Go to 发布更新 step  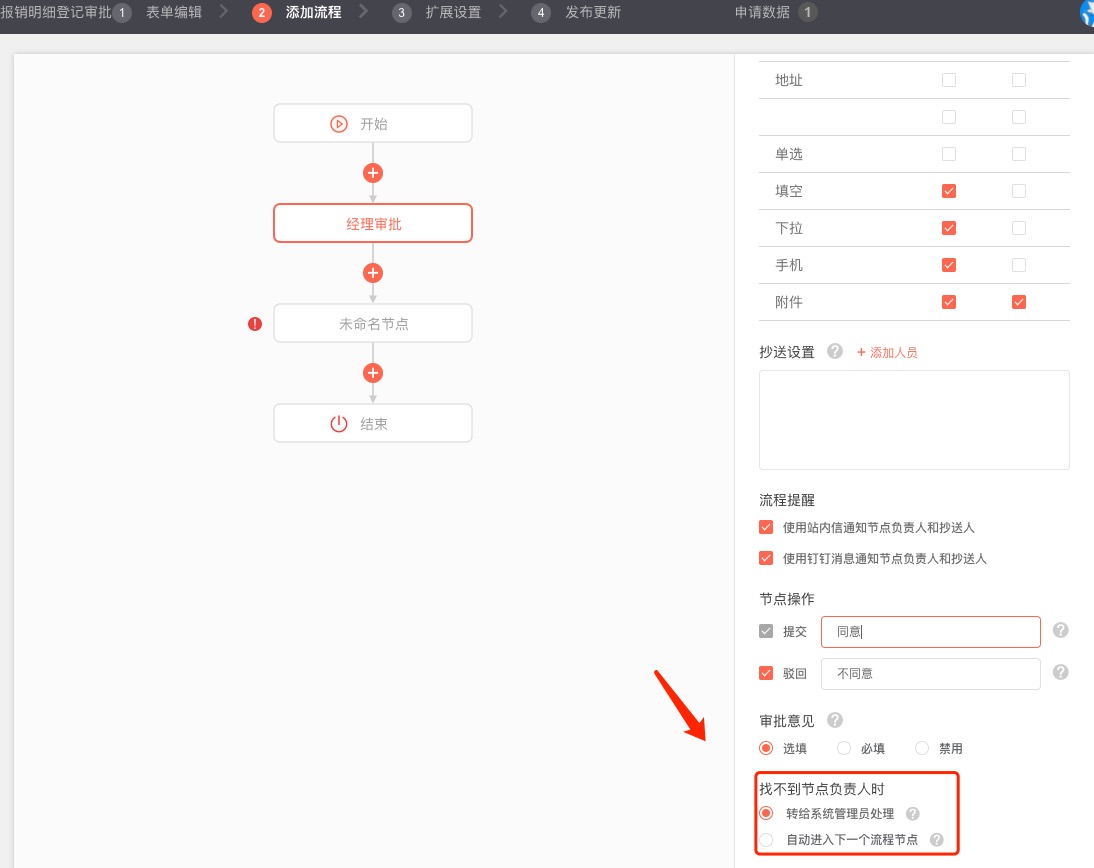(593, 13)
